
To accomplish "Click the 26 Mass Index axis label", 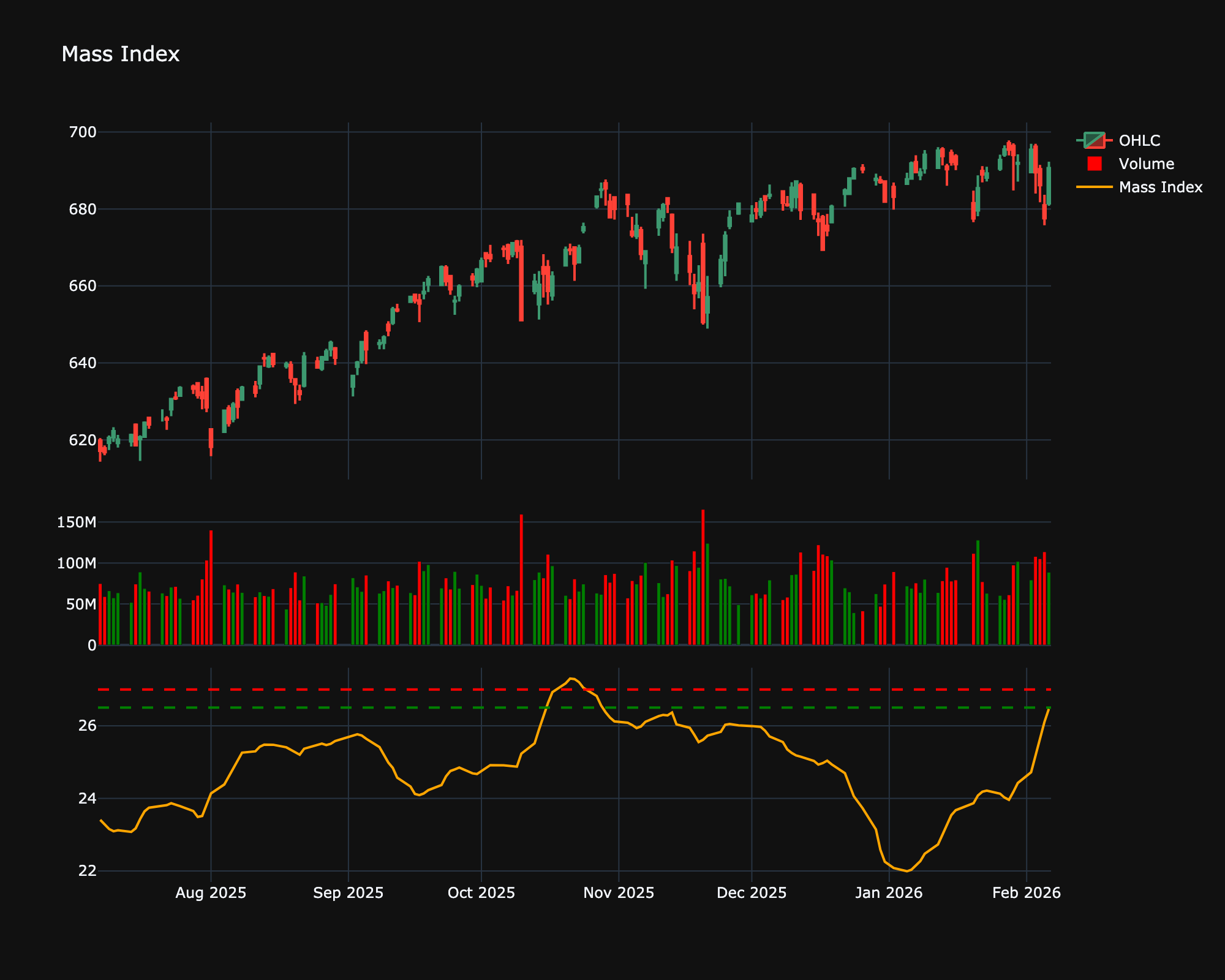I will (x=88, y=726).
